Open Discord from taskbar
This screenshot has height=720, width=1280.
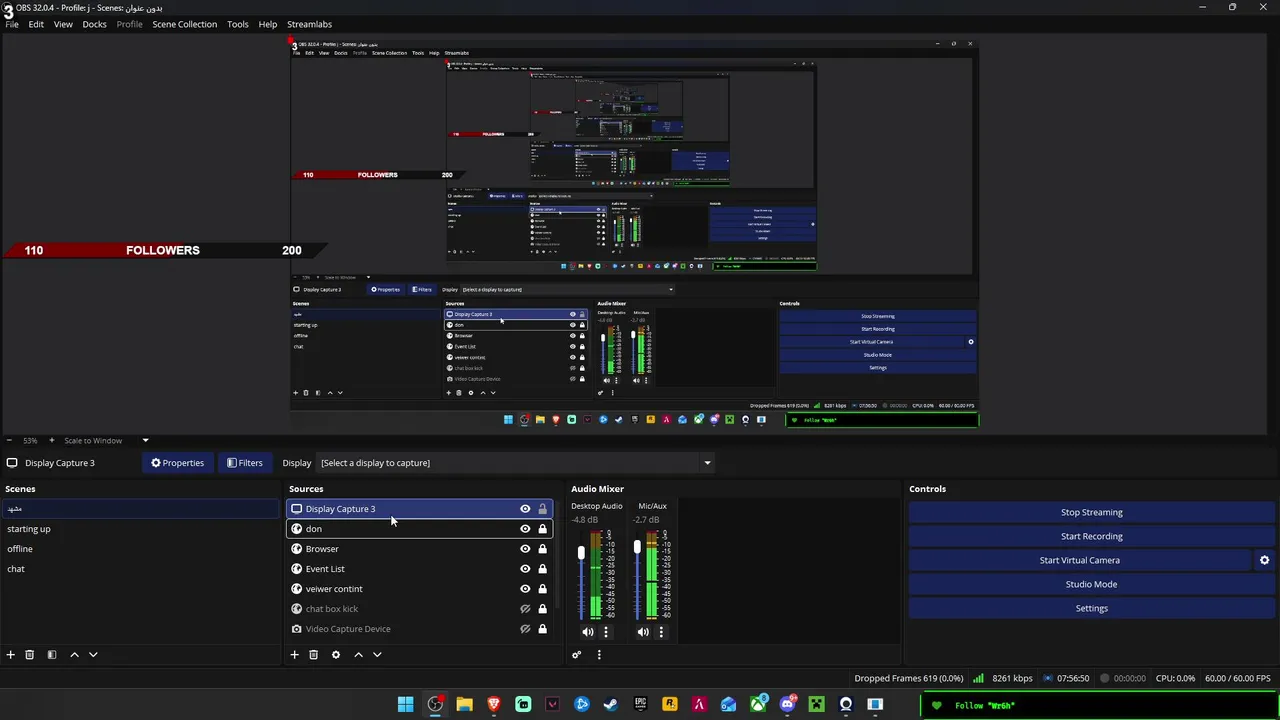pyautogui.click(x=787, y=705)
